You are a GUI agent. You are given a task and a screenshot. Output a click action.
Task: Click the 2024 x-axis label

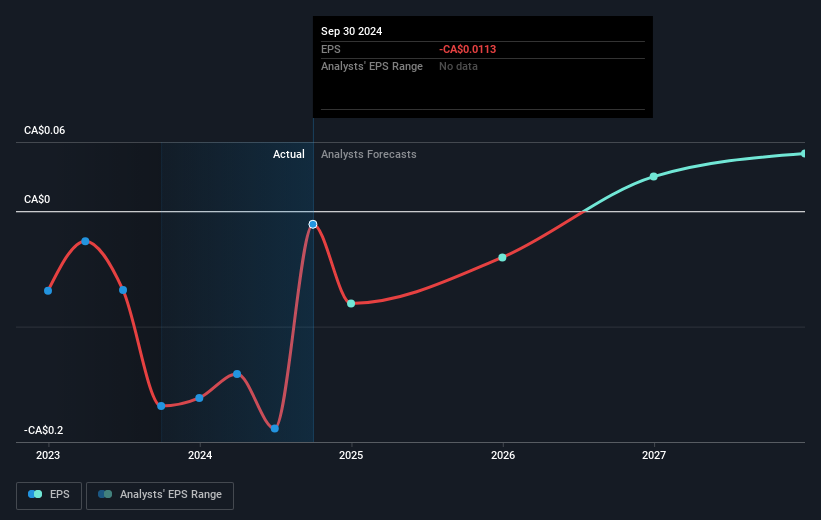[200, 455]
